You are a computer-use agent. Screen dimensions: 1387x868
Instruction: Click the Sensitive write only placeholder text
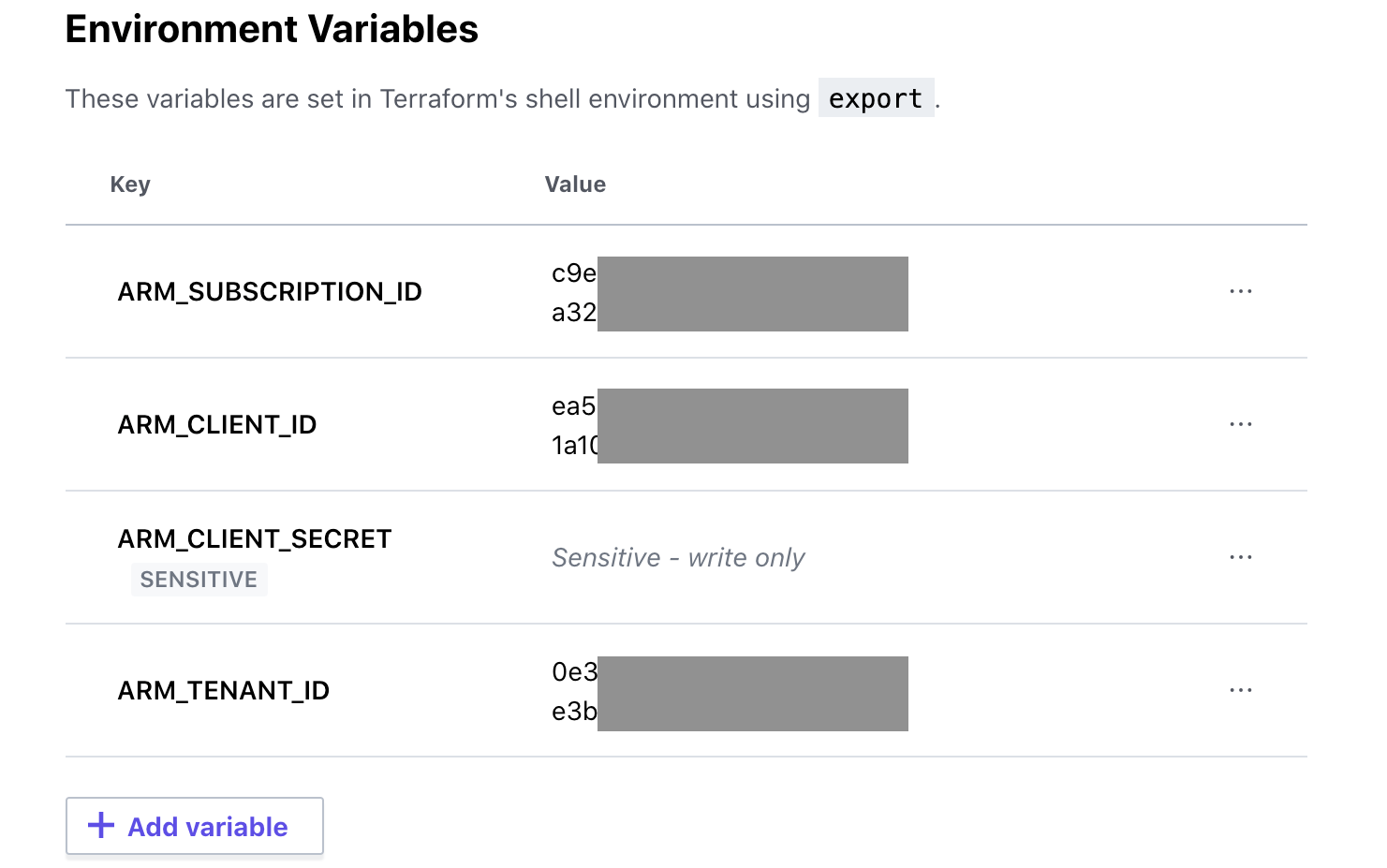pos(678,557)
